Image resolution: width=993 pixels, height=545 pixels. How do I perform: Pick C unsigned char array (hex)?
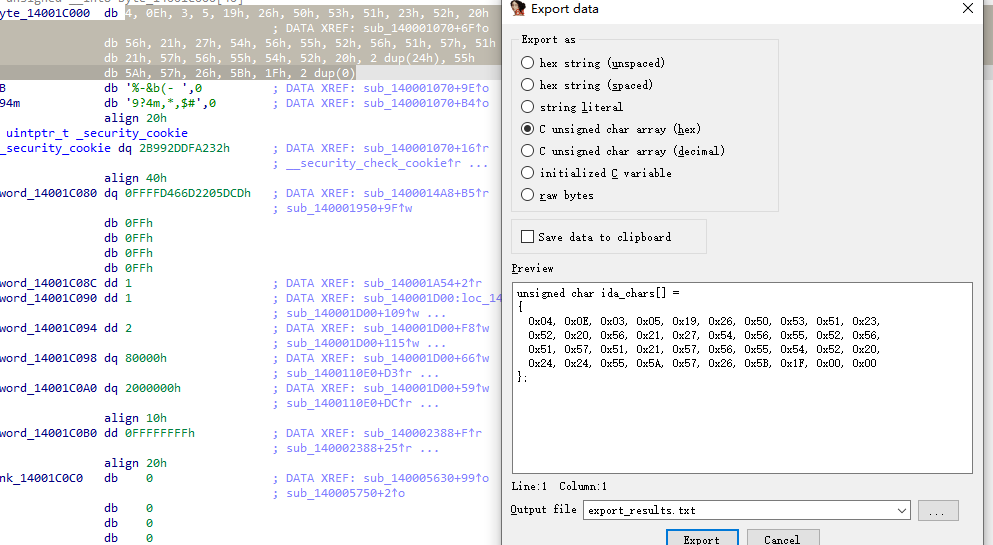[x=528, y=129]
